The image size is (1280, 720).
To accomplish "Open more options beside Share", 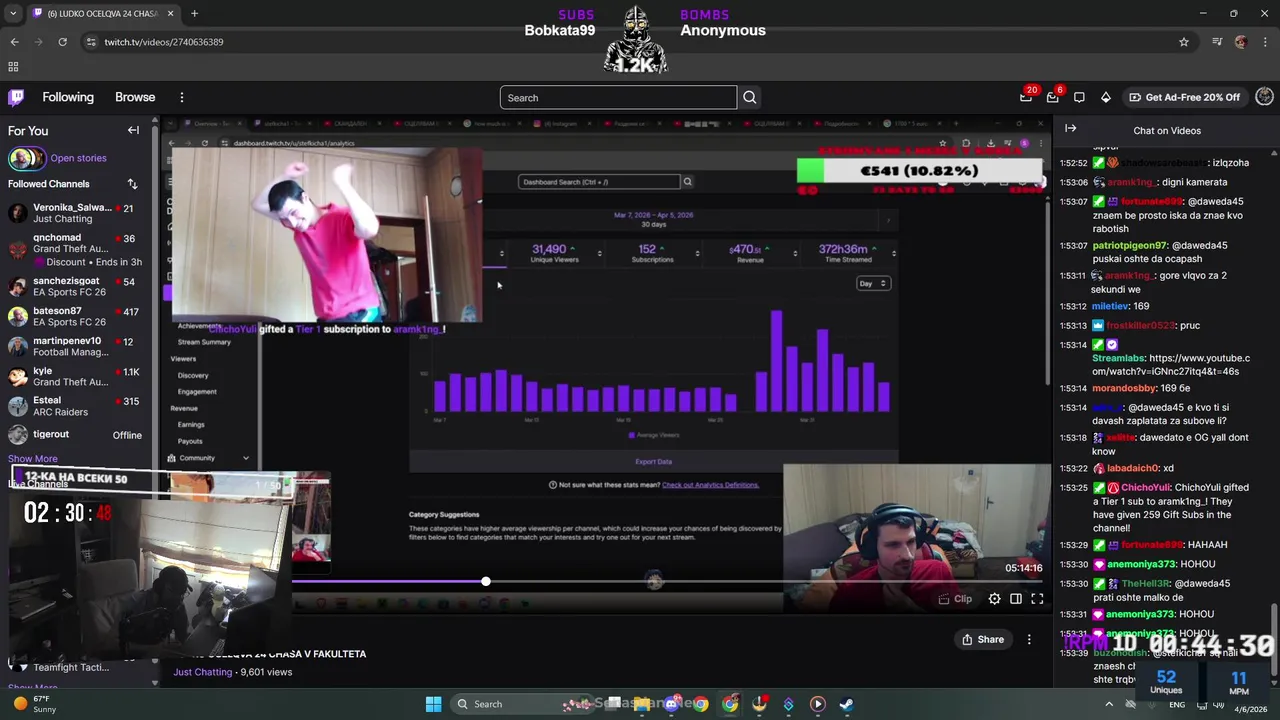I will pos(1029,640).
